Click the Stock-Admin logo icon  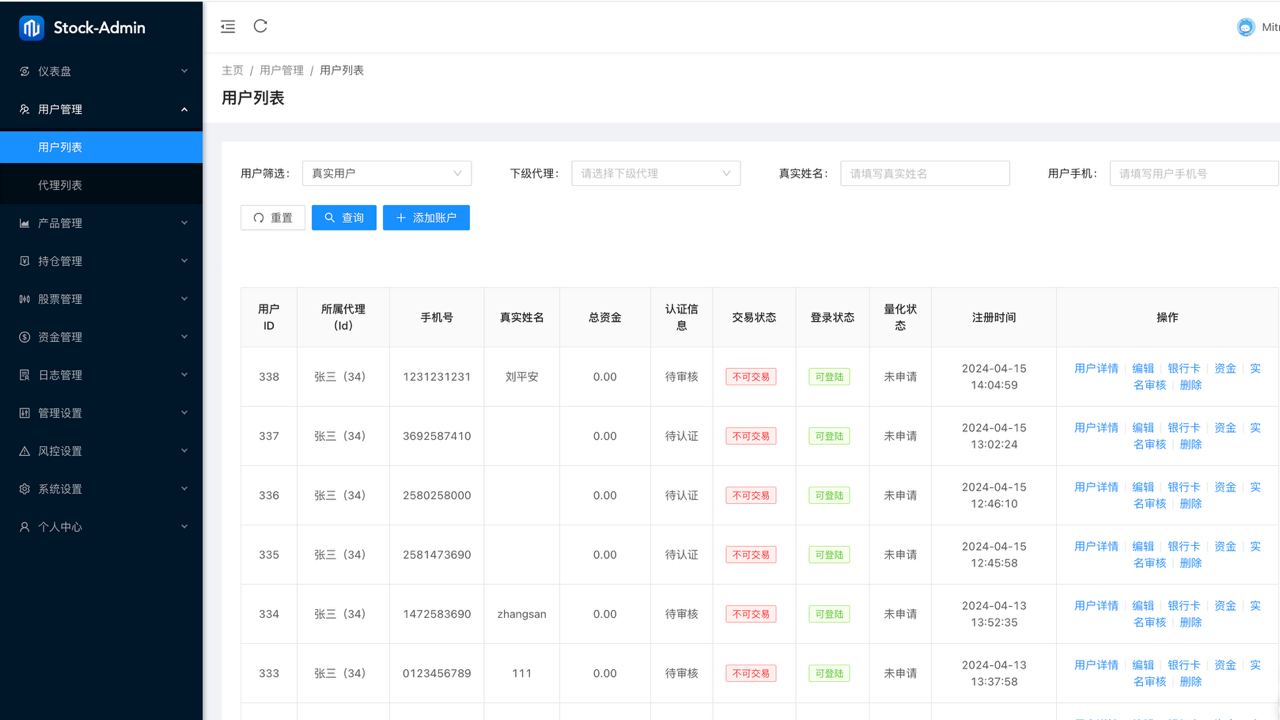32,28
